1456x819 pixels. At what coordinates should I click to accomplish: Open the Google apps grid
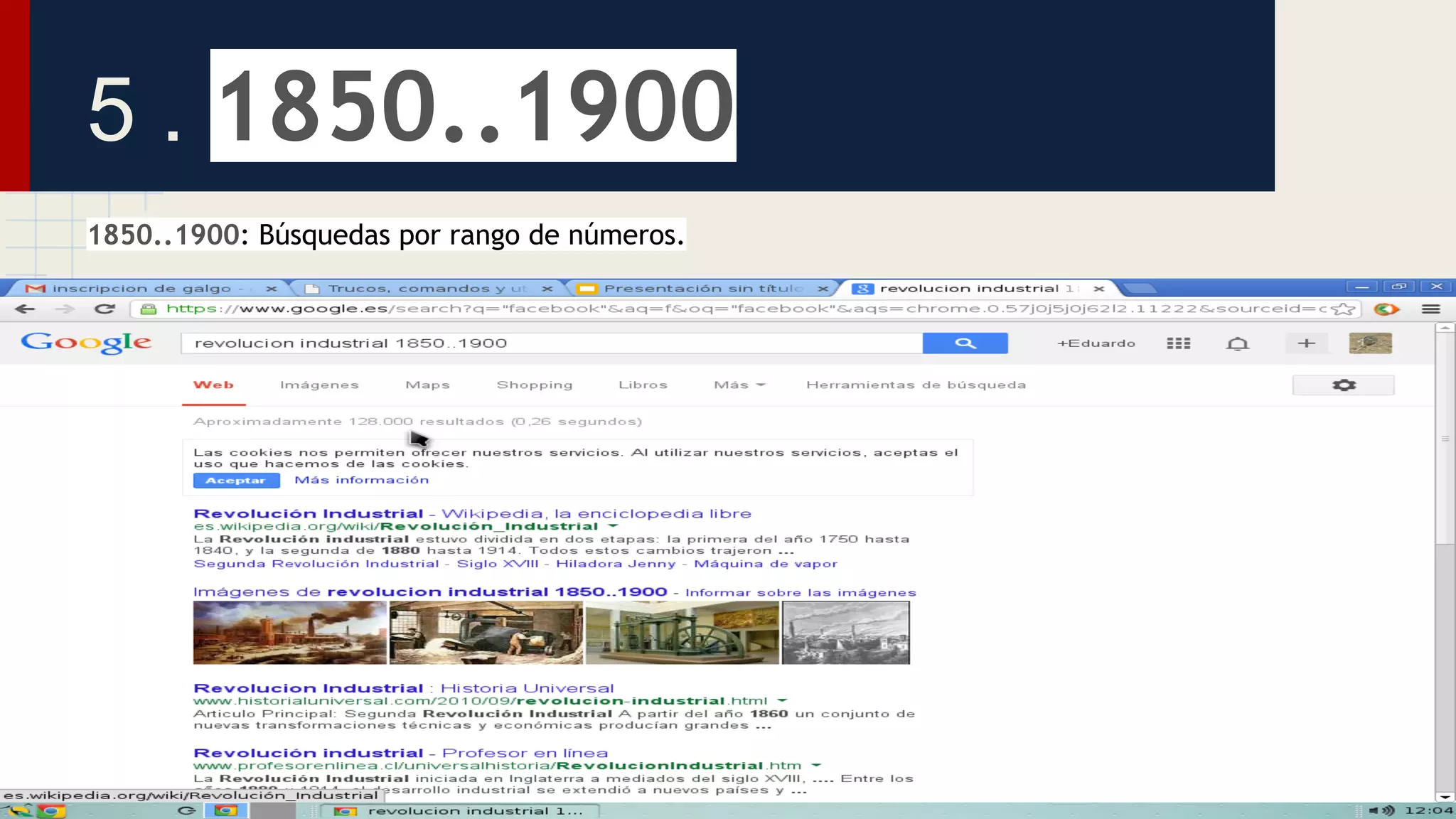[1178, 343]
